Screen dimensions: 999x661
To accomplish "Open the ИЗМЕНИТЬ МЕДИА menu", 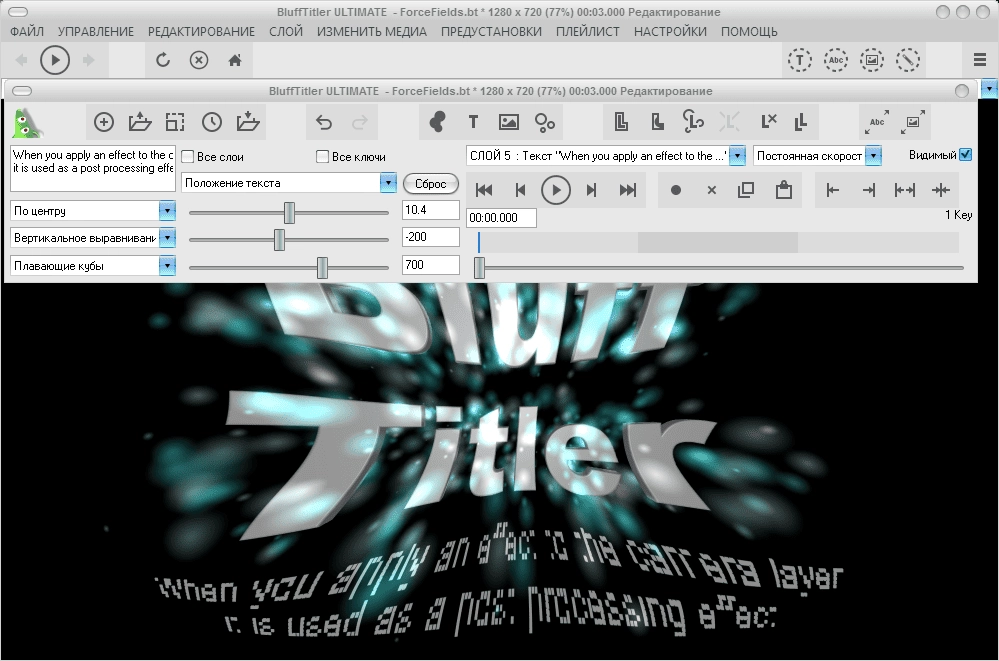I will click(x=371, y=31).
